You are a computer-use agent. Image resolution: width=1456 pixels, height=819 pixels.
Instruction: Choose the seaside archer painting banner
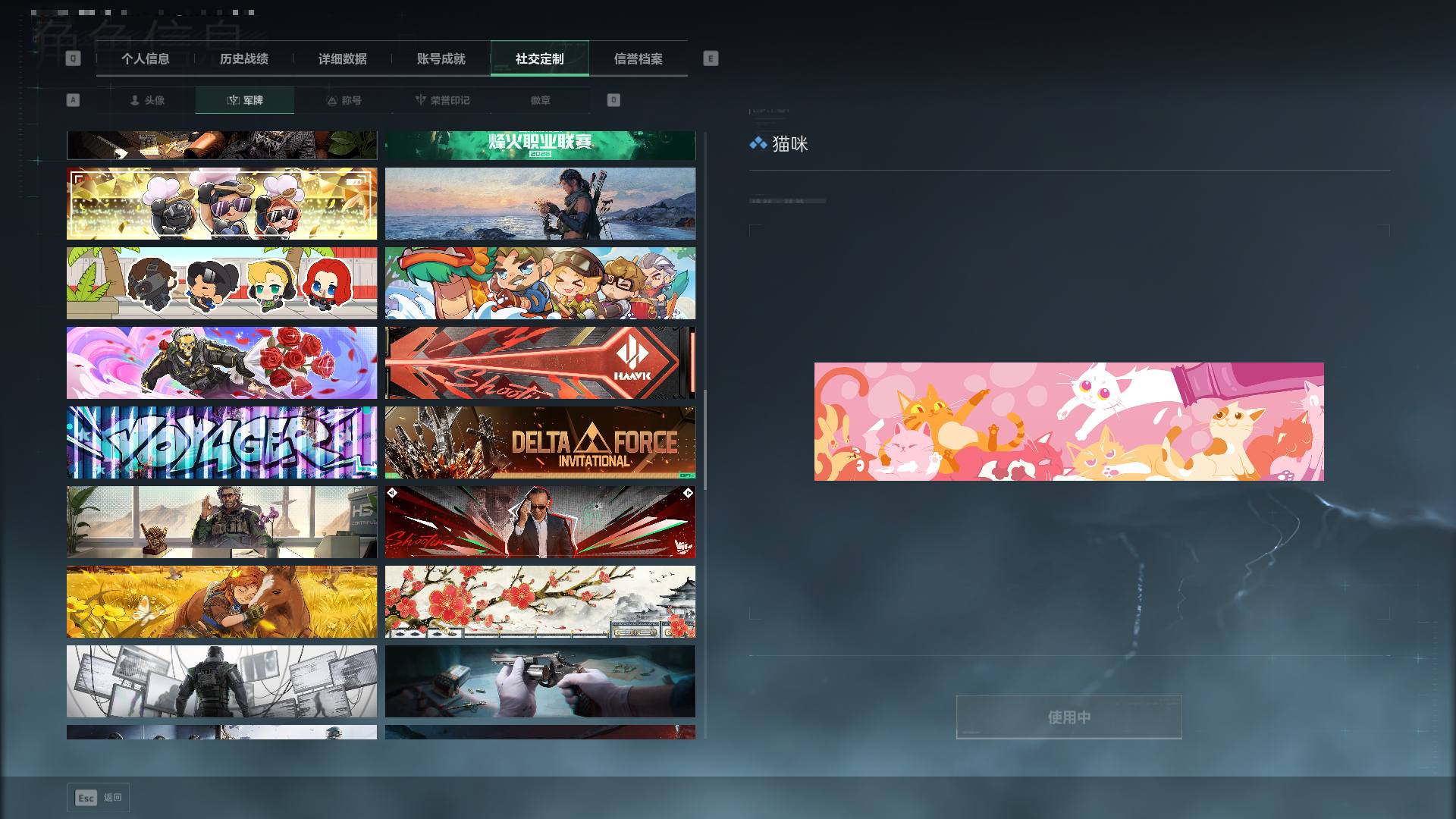tap(540, 203)
